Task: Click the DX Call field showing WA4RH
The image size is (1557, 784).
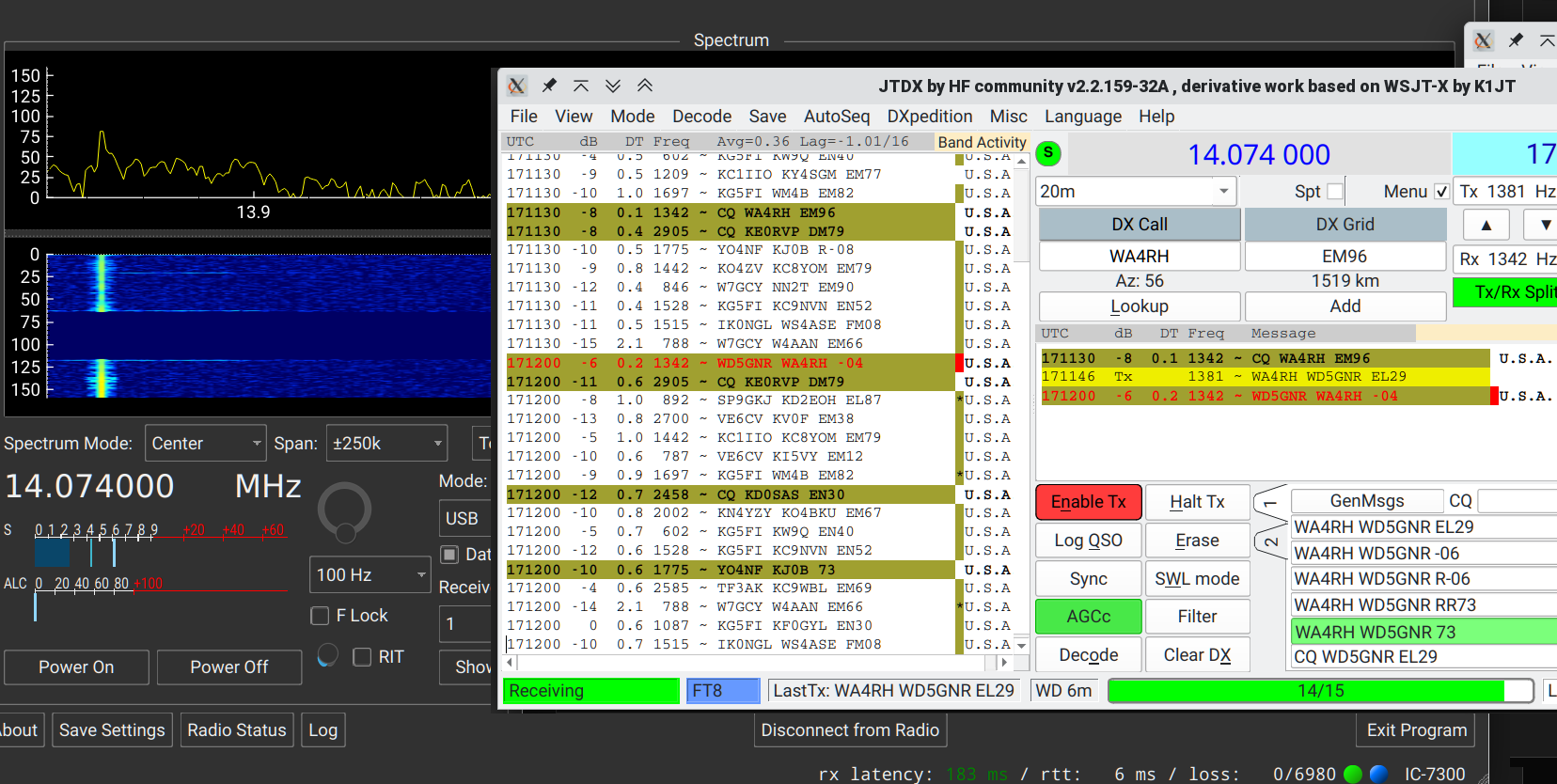Action: click(1139, 257)
